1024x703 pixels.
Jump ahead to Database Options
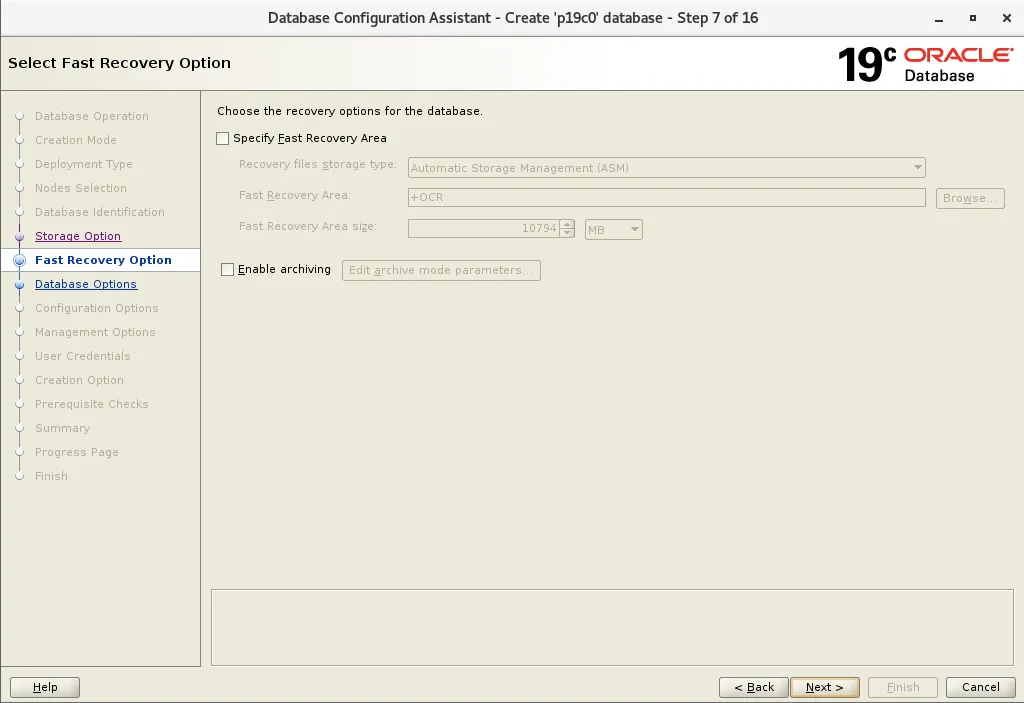86,284
